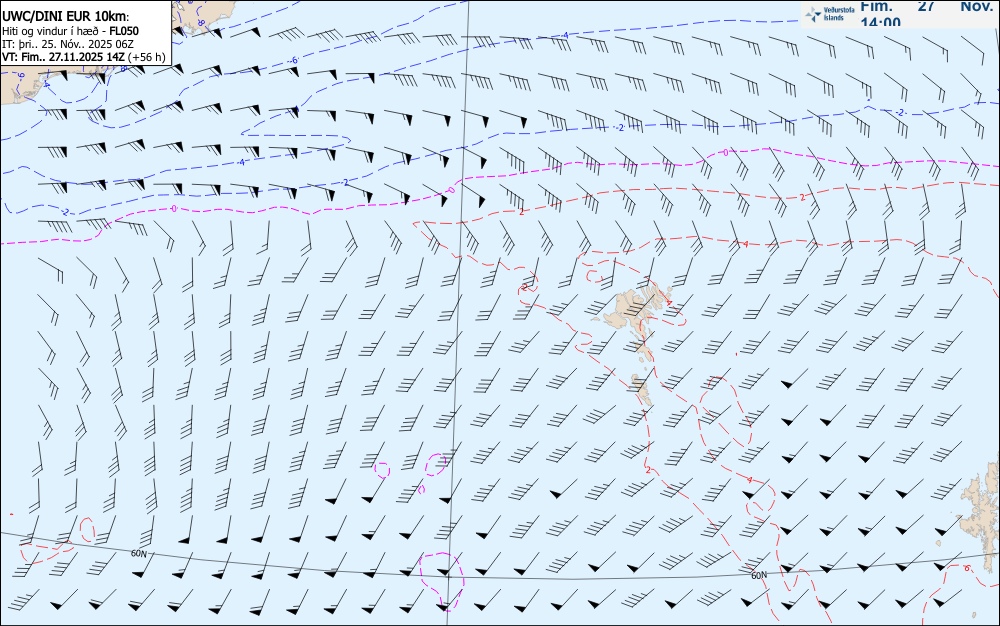This screenshot has height=626, width=1000.
Task: Click the 'UWC/DINI EUR 10km' chart title
Action: click(x=65, y=17)
